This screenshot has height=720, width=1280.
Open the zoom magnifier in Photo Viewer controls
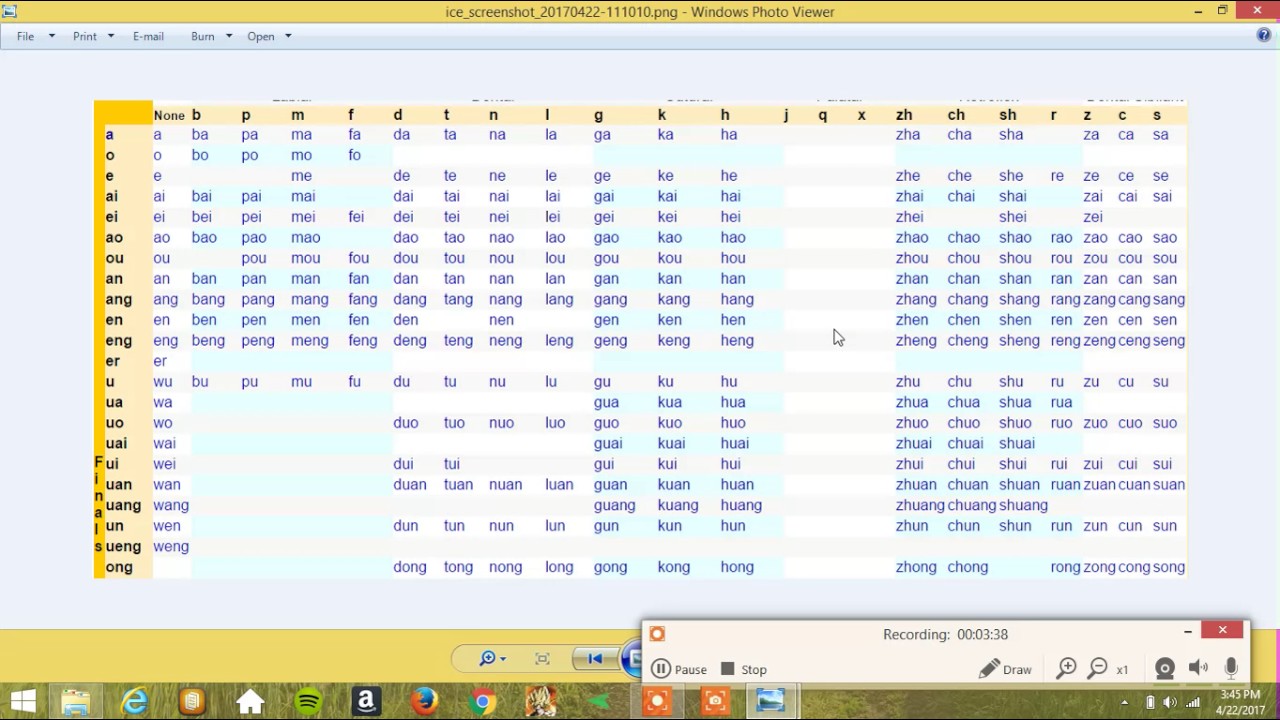(491, 658)
